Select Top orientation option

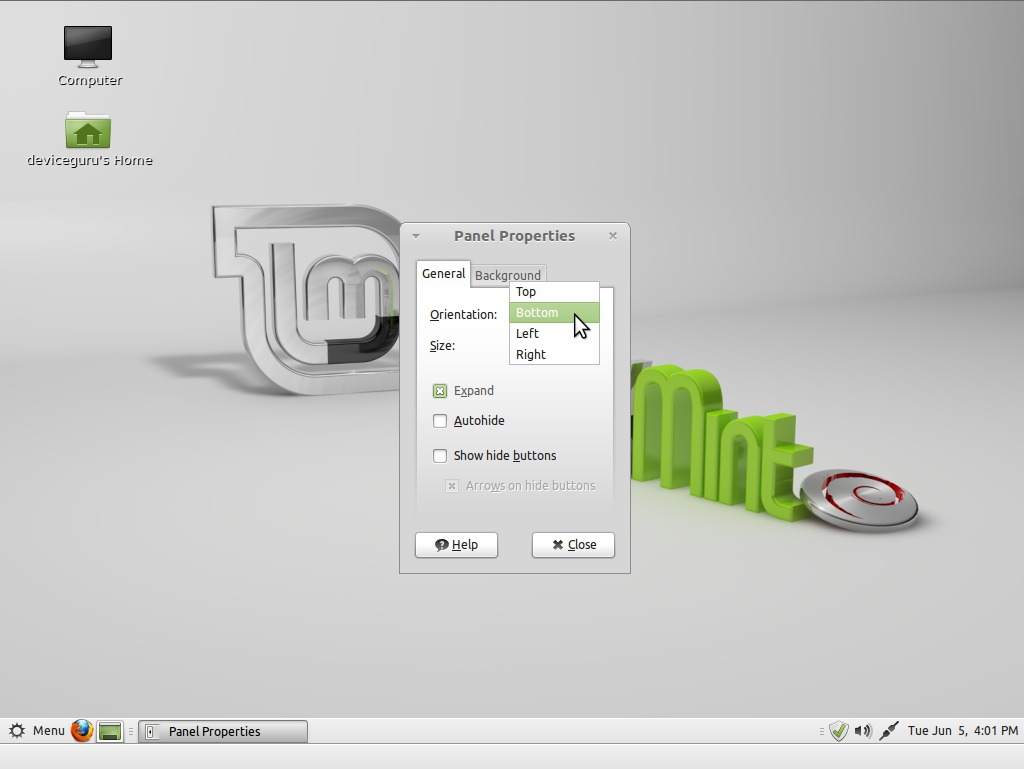point(554,292)
